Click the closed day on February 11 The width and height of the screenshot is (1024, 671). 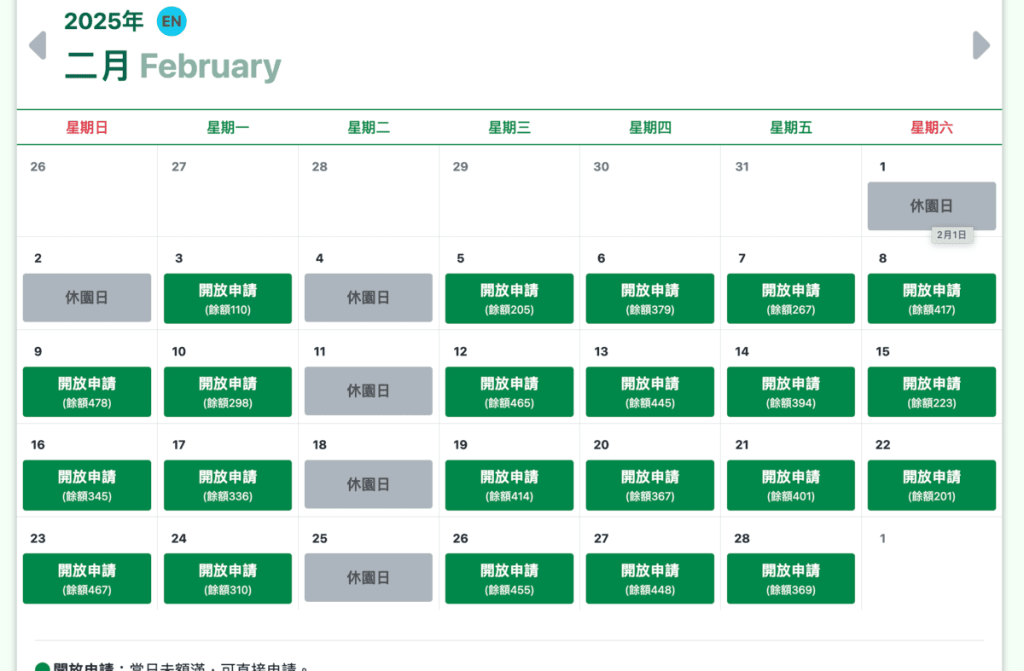click(368, 391)
